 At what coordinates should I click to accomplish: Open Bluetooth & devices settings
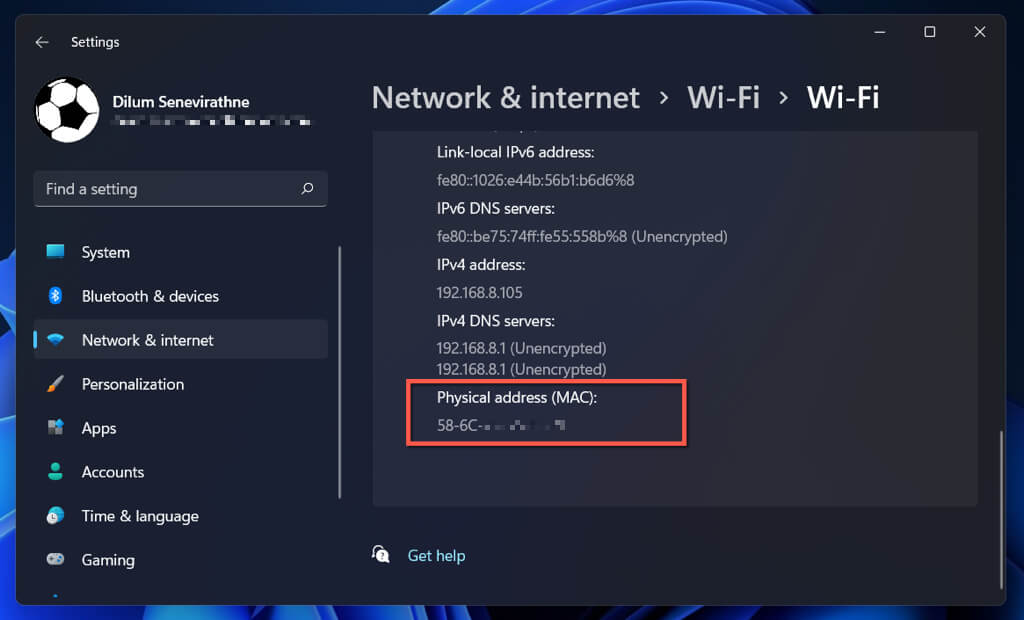(150, 296)
